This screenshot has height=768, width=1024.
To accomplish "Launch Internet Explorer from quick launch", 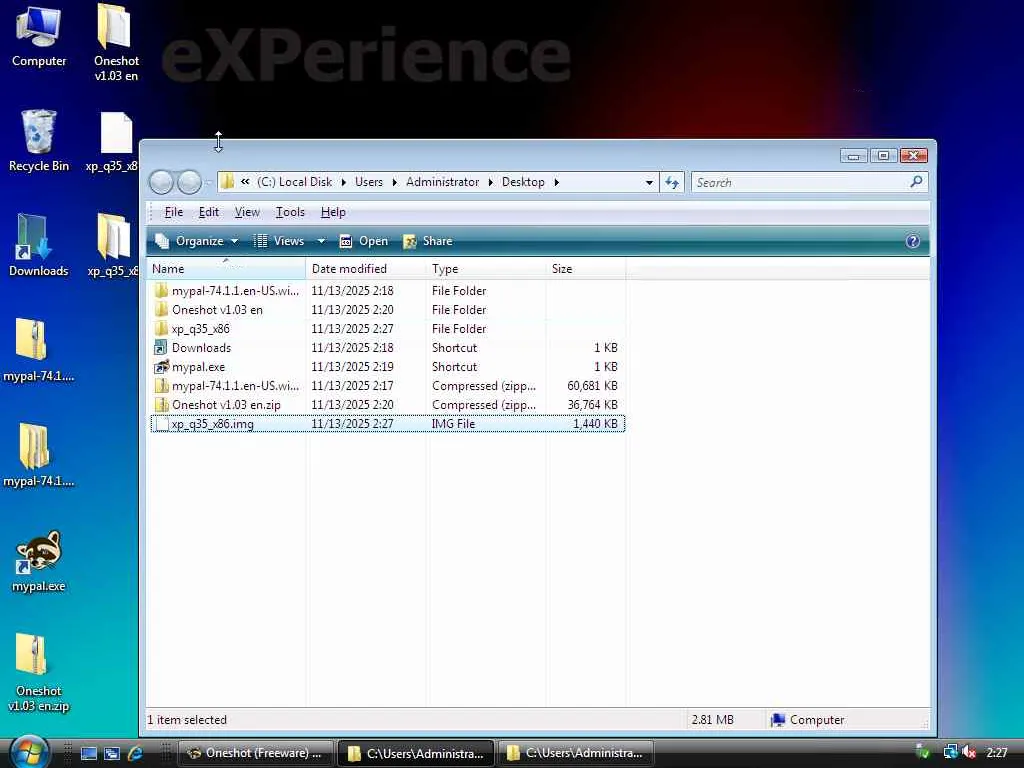I will [x=135, y=753].
